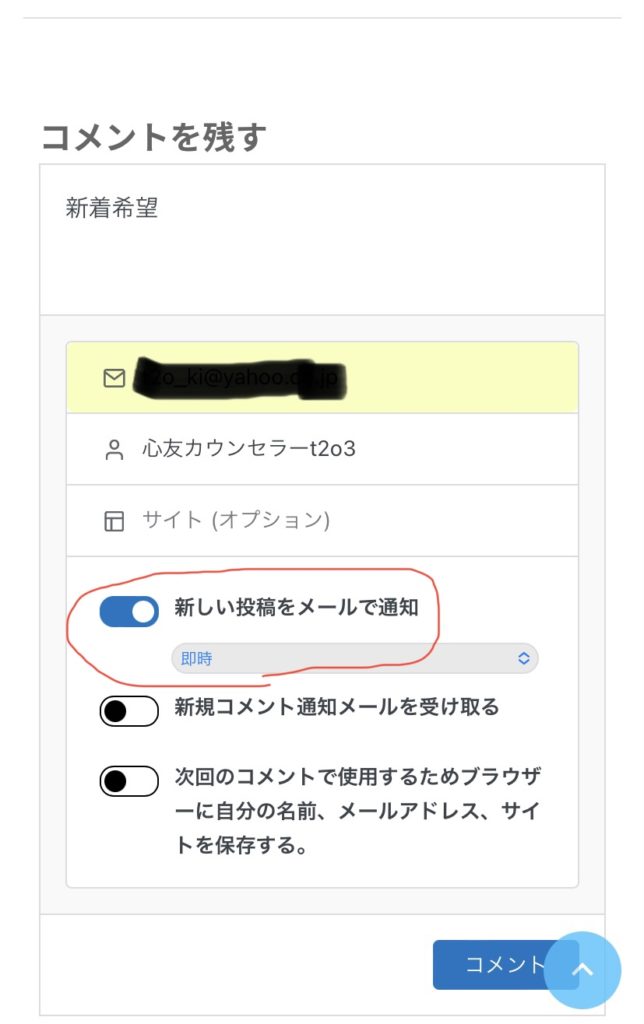Click the up-down arrows on the 即時 selector
Image resolution: width=644 pixels, height=1024 pixels.
click(522, 658)
